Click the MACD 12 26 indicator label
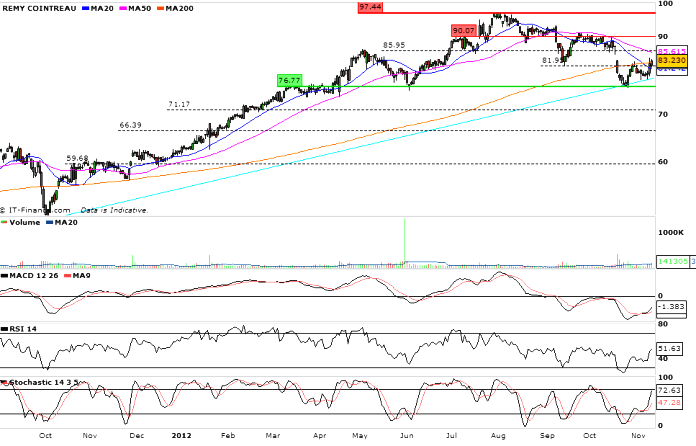This screenshot has width=696, height=446. tap(30, 276)
